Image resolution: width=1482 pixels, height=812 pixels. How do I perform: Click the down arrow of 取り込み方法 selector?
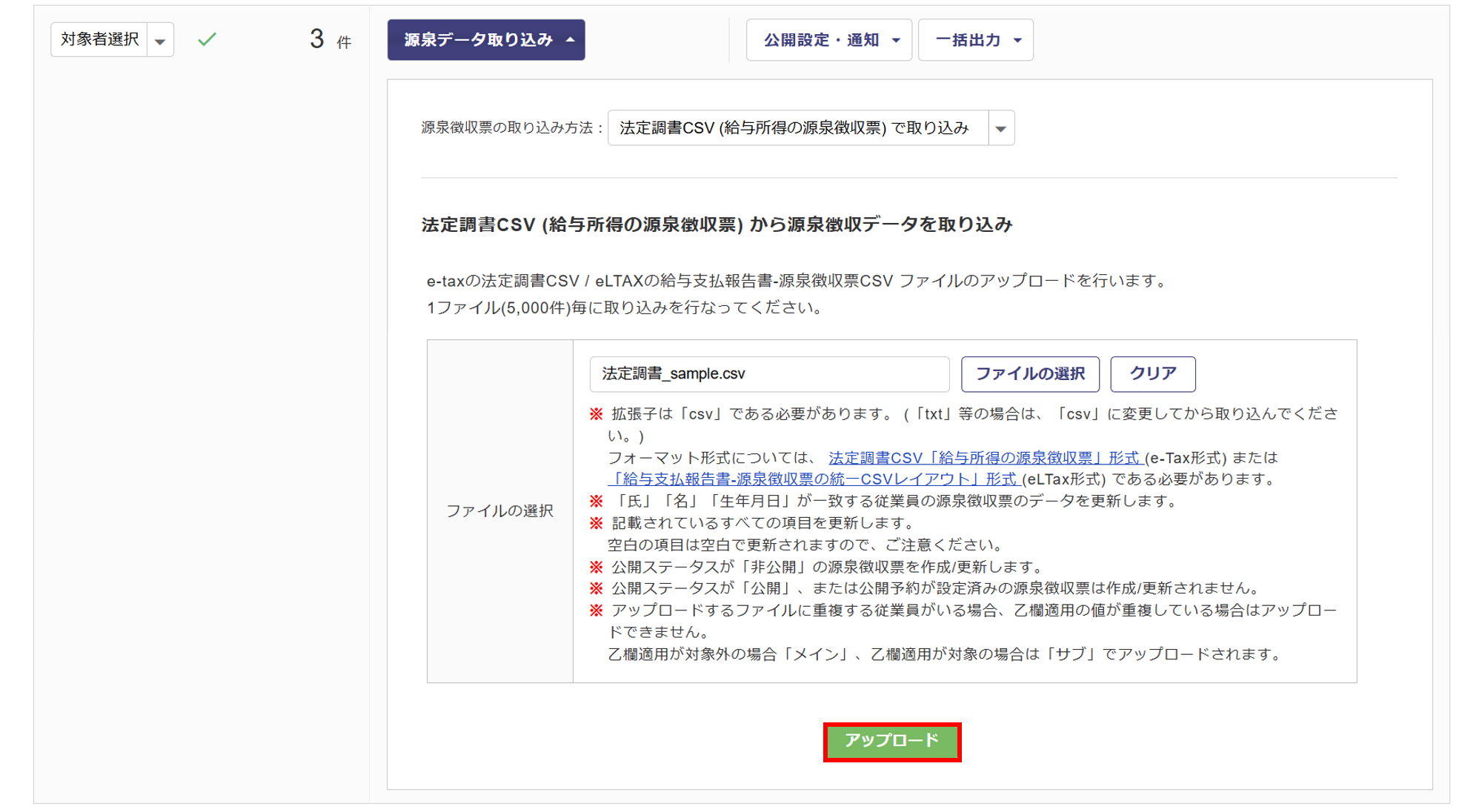pyautogui.click(x=1000, y=129)
